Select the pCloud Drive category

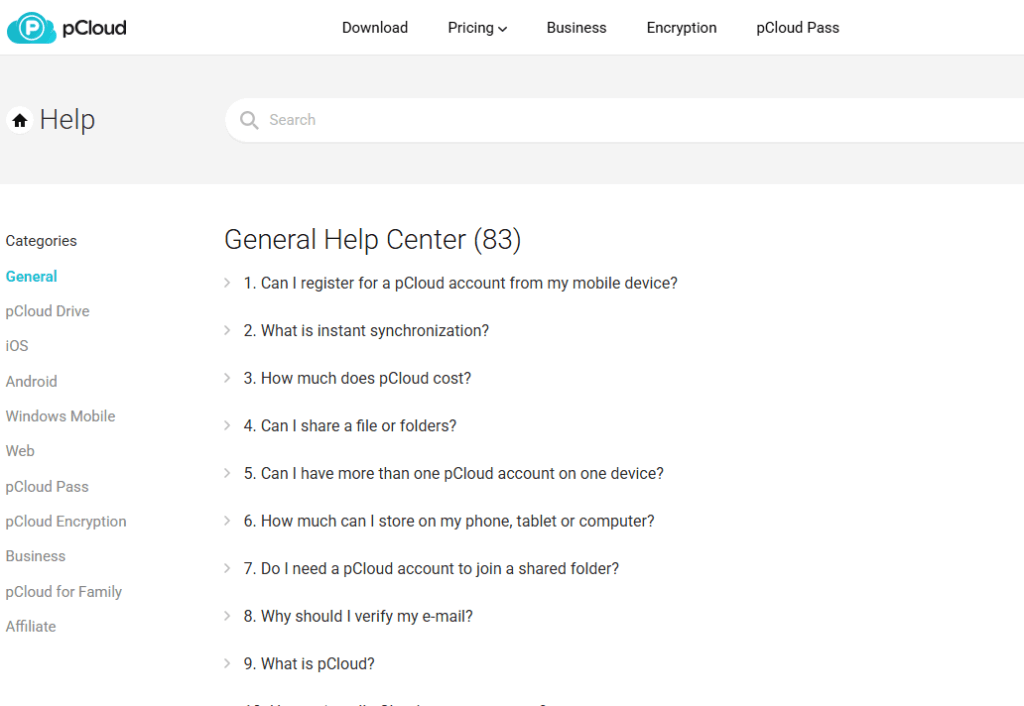pyautogui.click(x=48, y=312)
